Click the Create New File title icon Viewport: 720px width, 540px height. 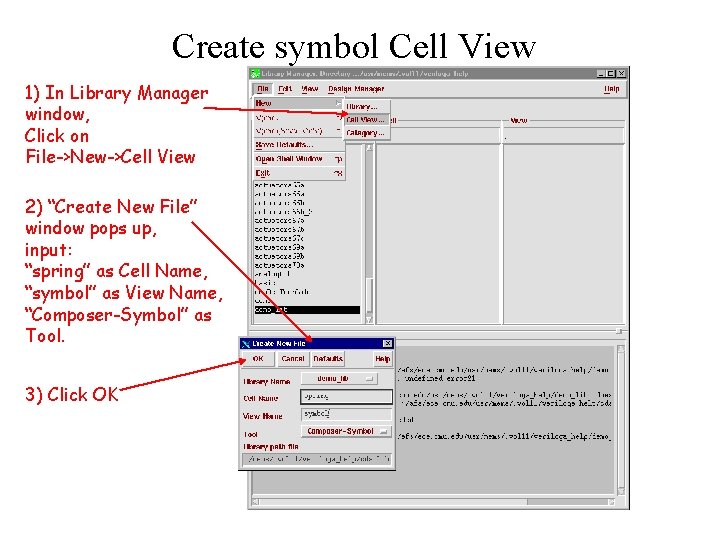tap(246, 343)
